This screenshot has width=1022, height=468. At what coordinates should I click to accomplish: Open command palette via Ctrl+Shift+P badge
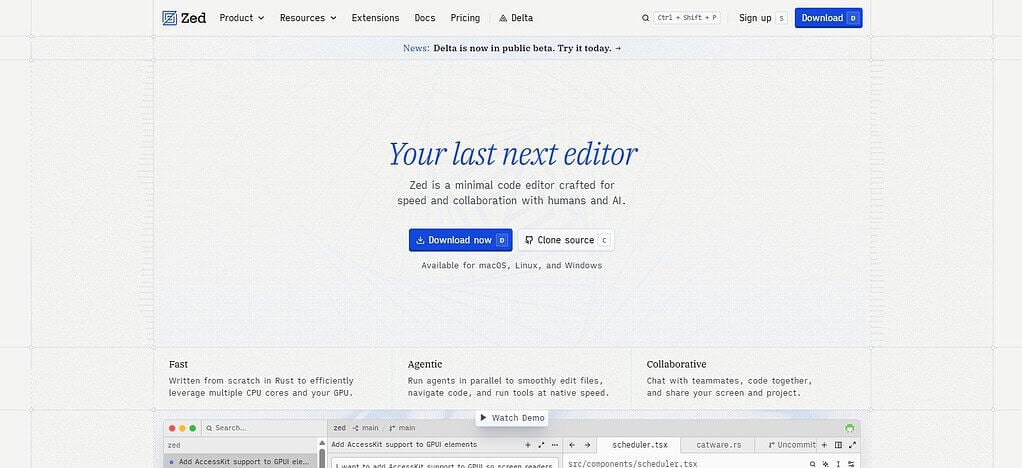686,18
